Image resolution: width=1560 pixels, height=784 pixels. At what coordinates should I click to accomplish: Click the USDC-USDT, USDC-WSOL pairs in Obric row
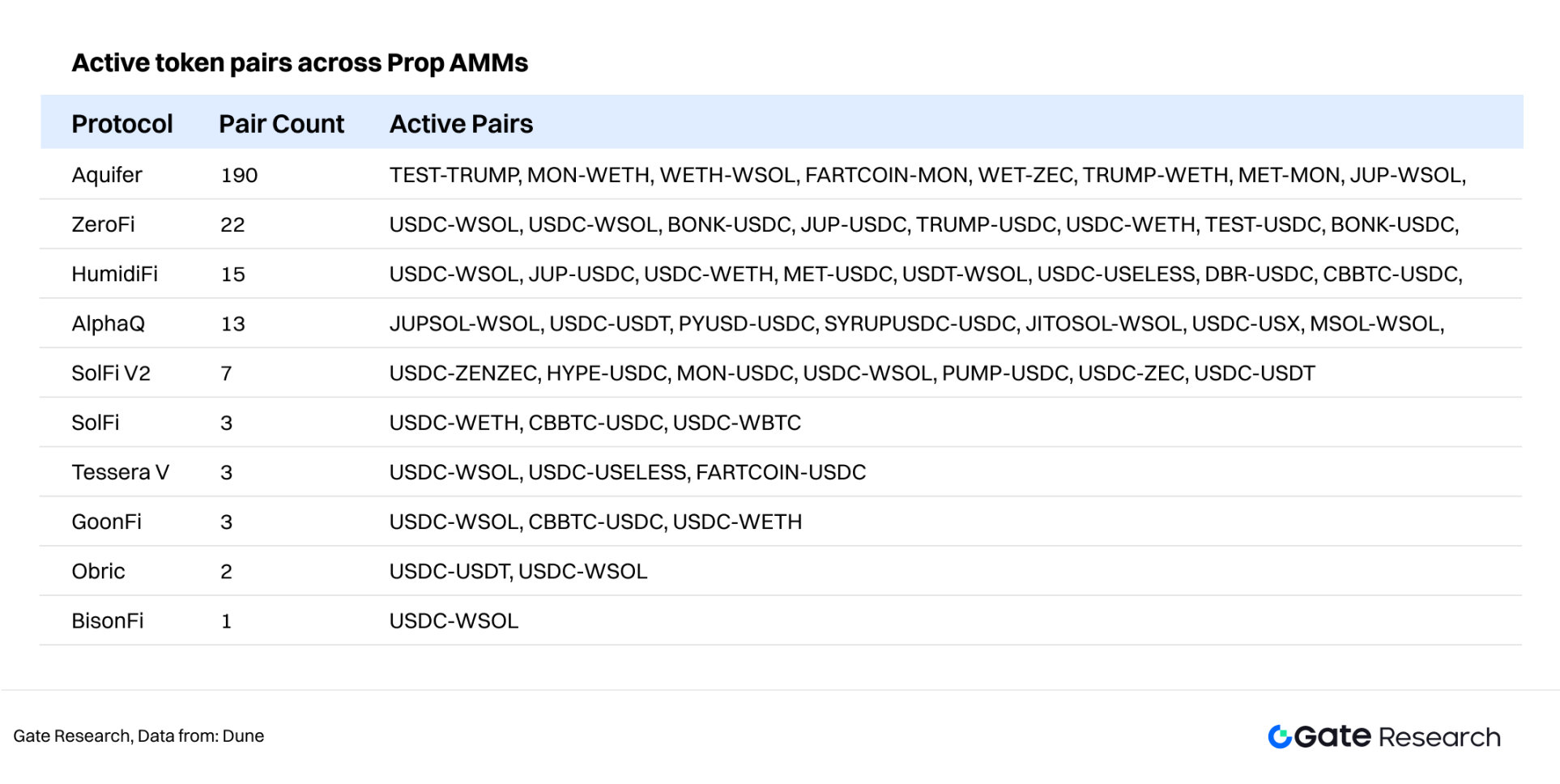tap(518, 571)
